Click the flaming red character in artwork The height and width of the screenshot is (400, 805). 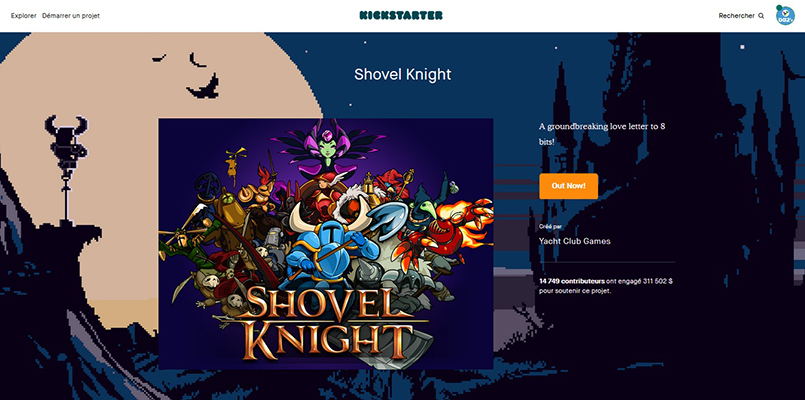pyautogui.click(x=452, y=231)
